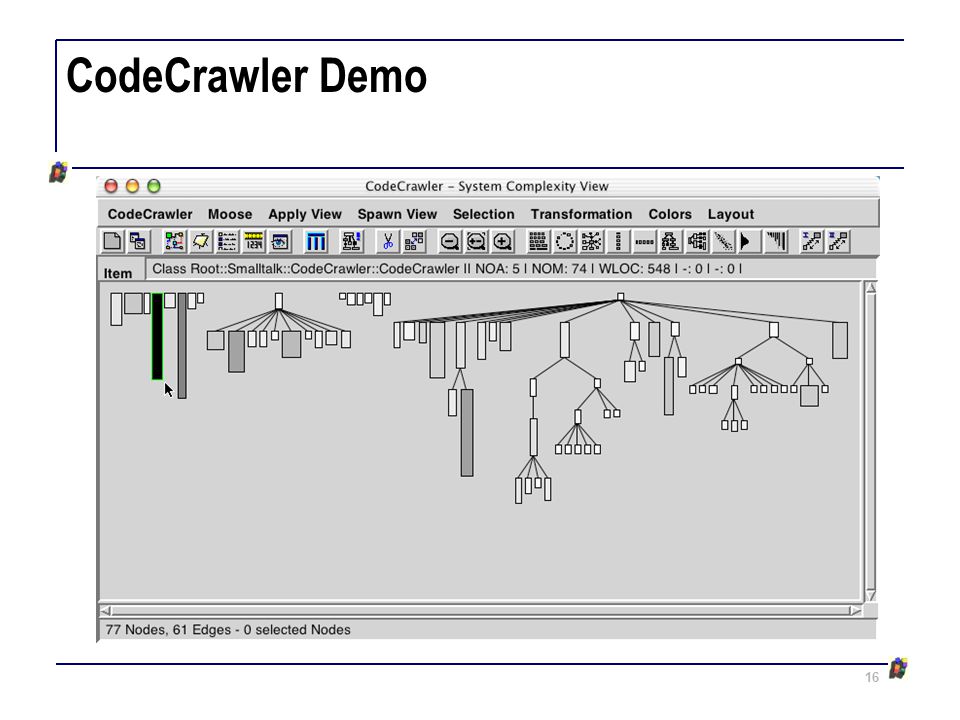Screen dimensions: 960x720
Task: Click the colored node graph toolbar icon
Action: pos(174,241)
